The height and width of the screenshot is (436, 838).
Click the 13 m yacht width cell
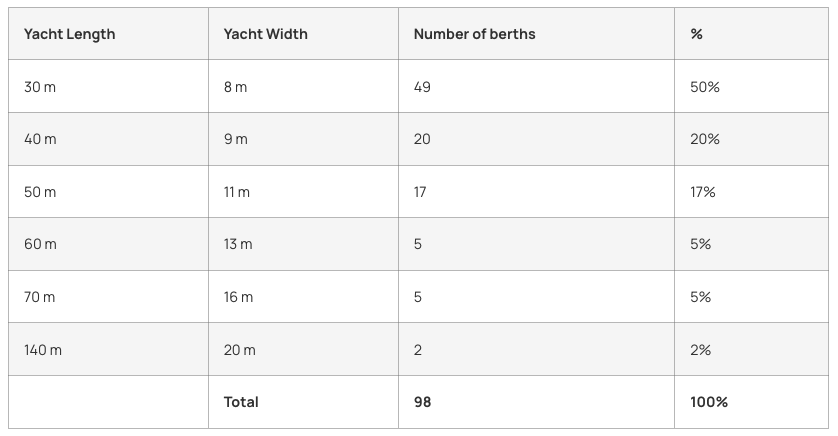pos(238,244)
